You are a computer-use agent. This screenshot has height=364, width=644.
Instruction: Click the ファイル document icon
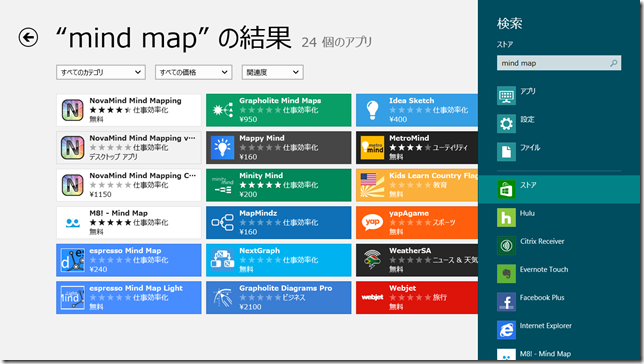click(506, 152)
